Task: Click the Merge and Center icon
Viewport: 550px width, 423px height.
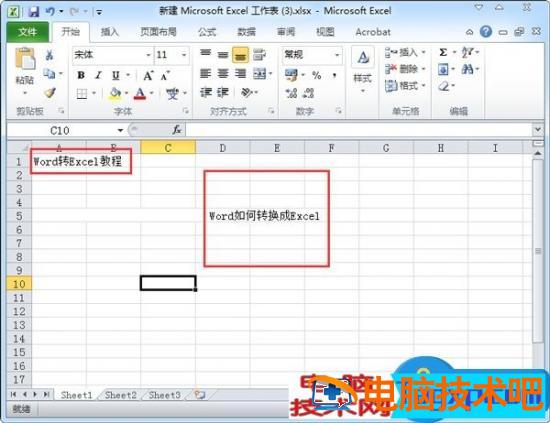Action: (x=260, y=74)
